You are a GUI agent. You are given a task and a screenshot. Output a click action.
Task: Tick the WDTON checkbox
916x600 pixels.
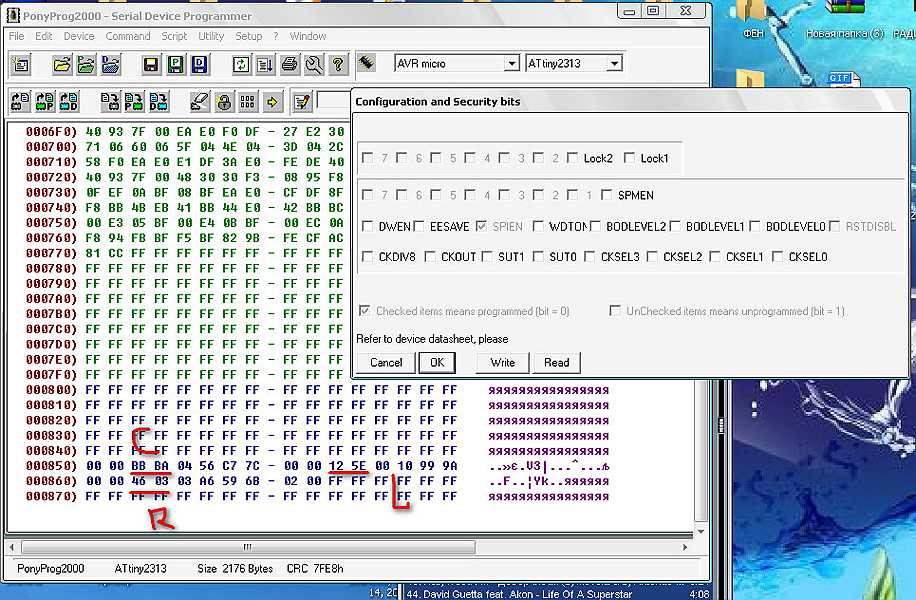[538, 227]
